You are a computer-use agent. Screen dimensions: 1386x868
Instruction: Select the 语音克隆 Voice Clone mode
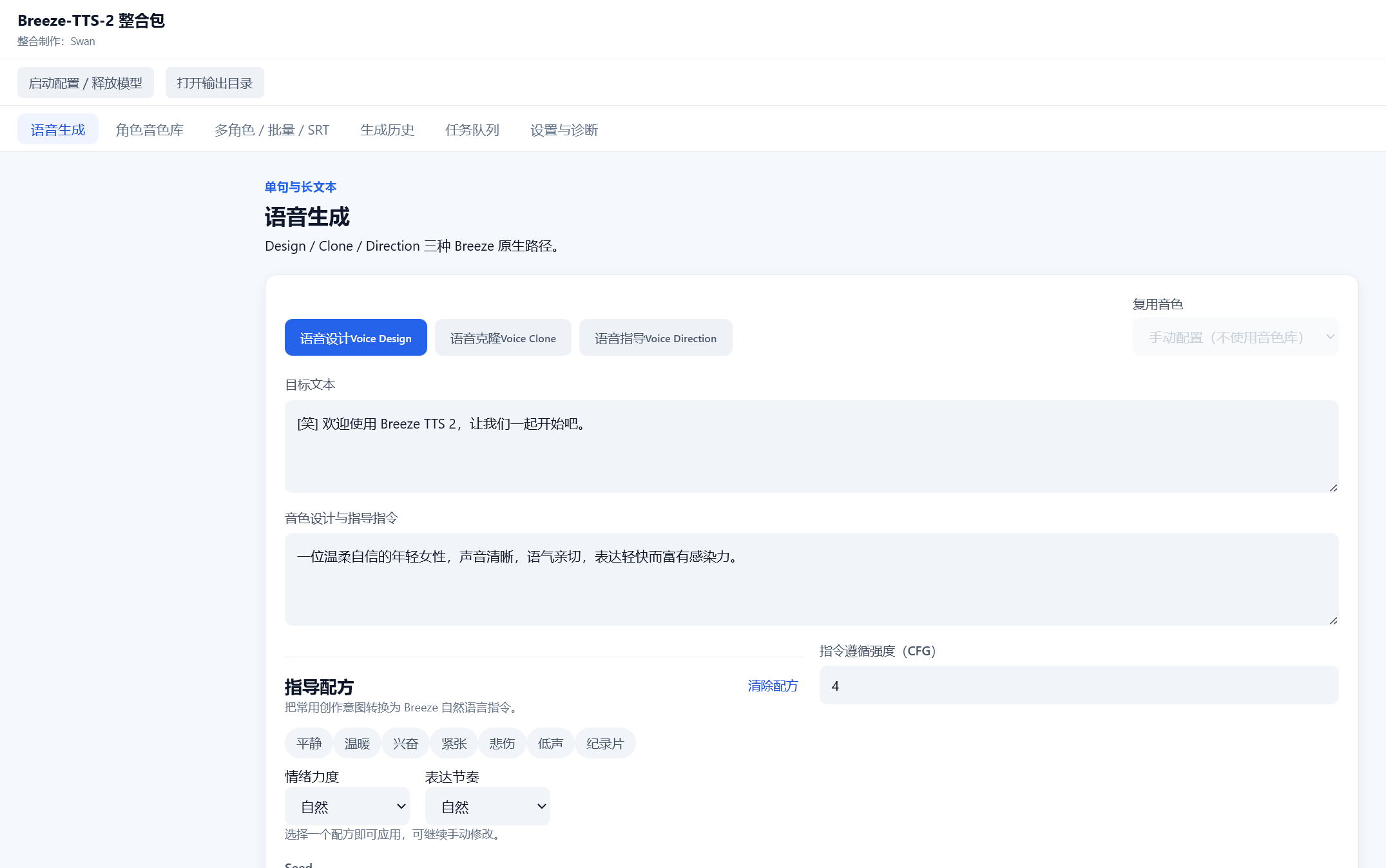pos(503,338)
